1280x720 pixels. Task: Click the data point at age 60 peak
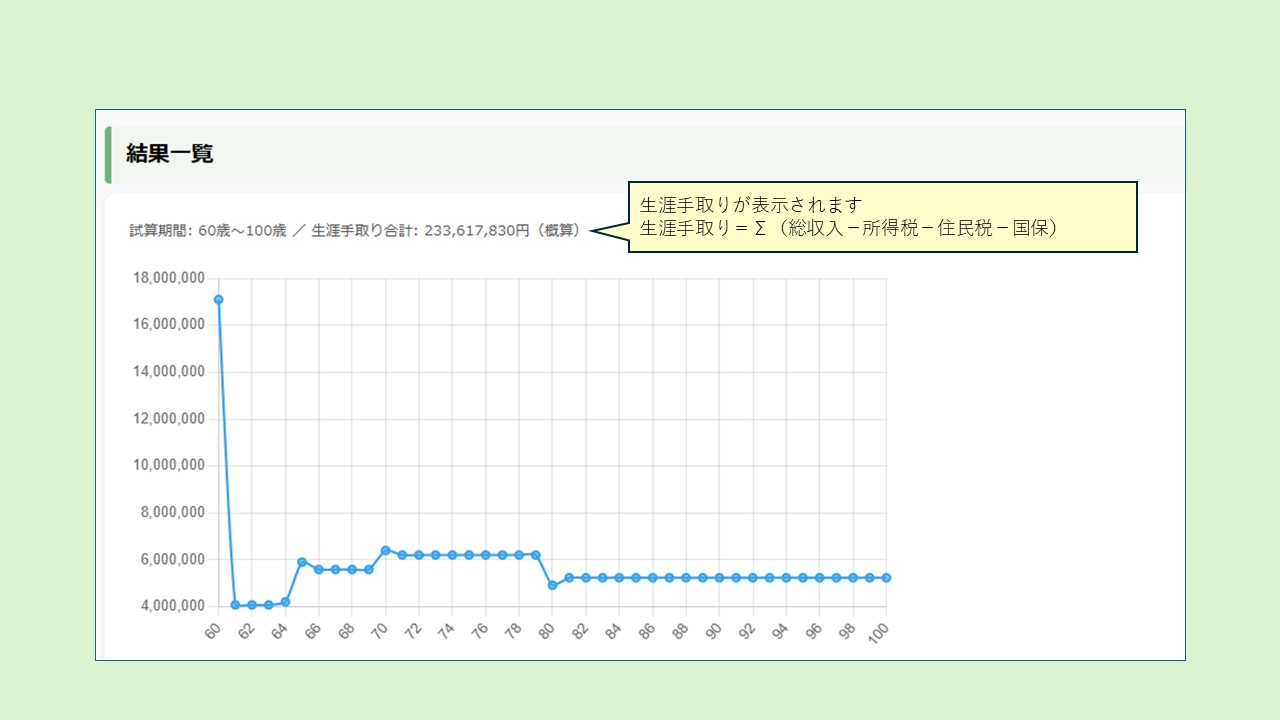(x=218, y=299)
